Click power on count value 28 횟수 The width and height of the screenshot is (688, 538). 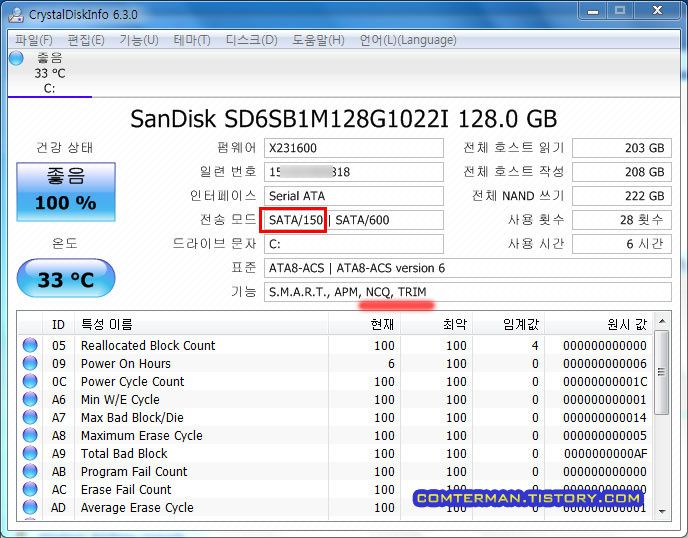point(622,220)
